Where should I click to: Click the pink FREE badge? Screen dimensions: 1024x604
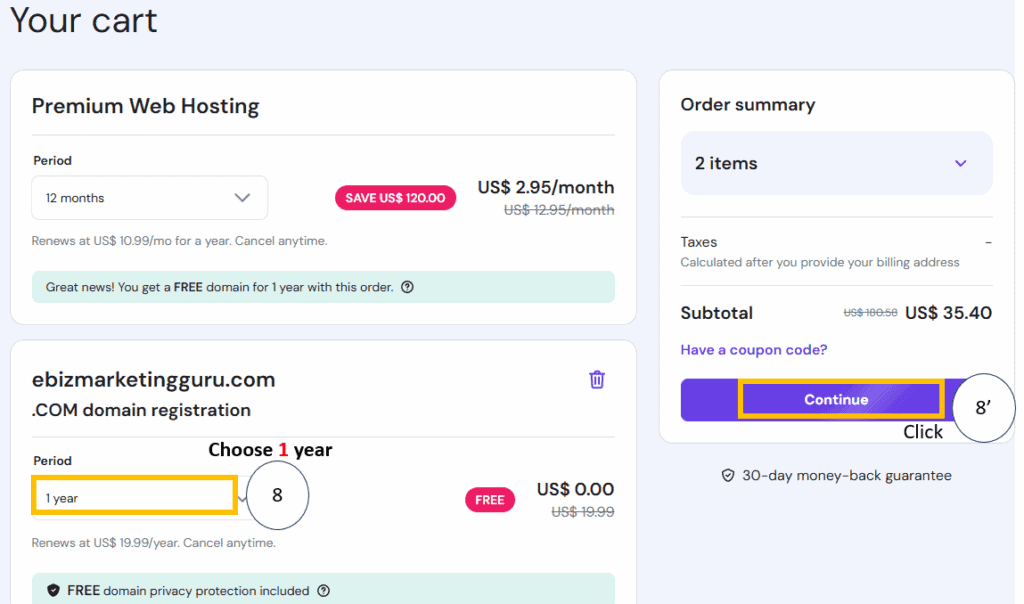(x=489, y=500)
